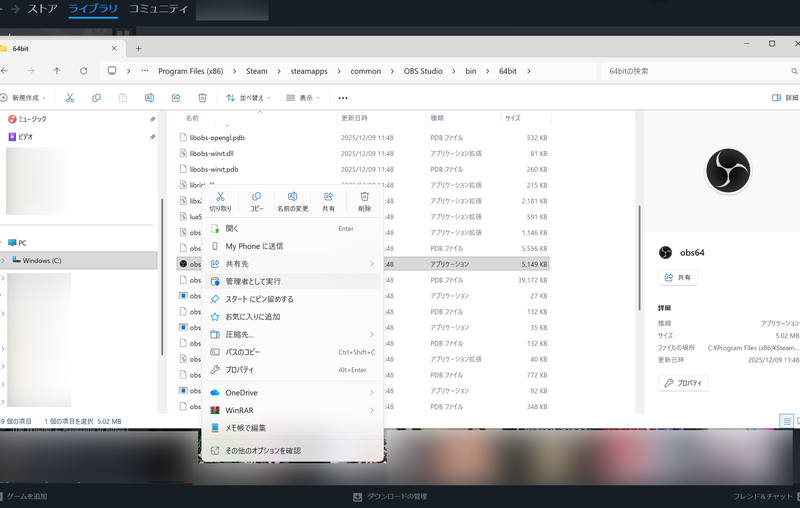
Task: Click the toolbar Share icon
Action: (x=176, y=98)
